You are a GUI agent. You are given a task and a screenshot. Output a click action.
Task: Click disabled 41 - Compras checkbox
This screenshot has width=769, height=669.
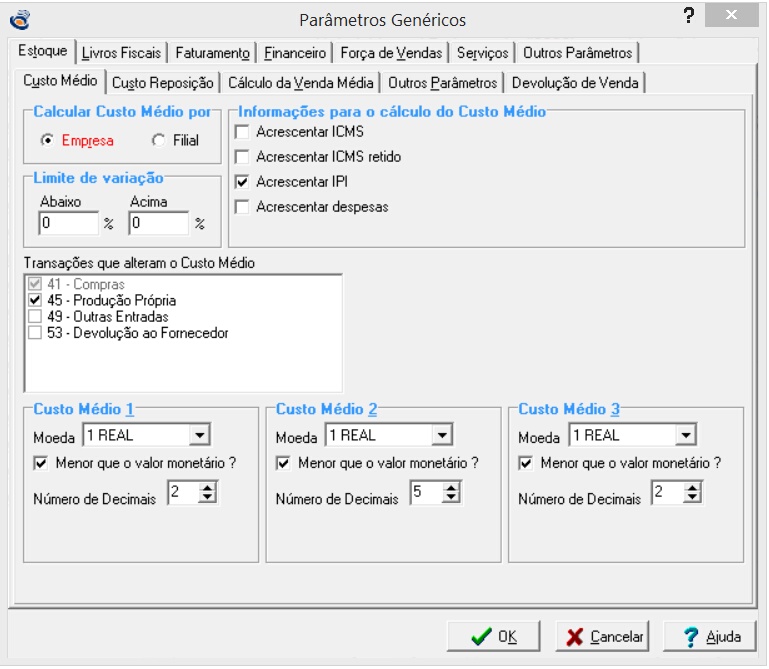point(35,284)
